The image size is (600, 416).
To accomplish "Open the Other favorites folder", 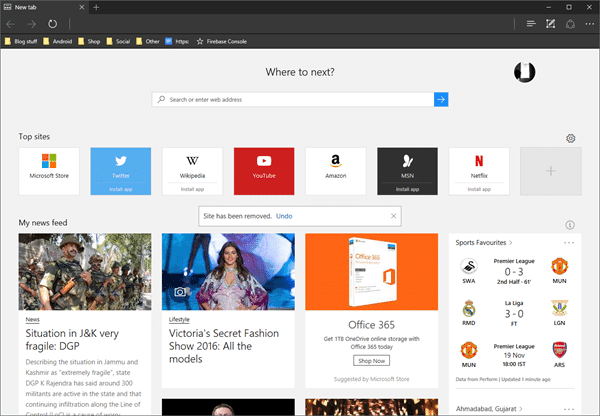I will click(x=148, y=41).
